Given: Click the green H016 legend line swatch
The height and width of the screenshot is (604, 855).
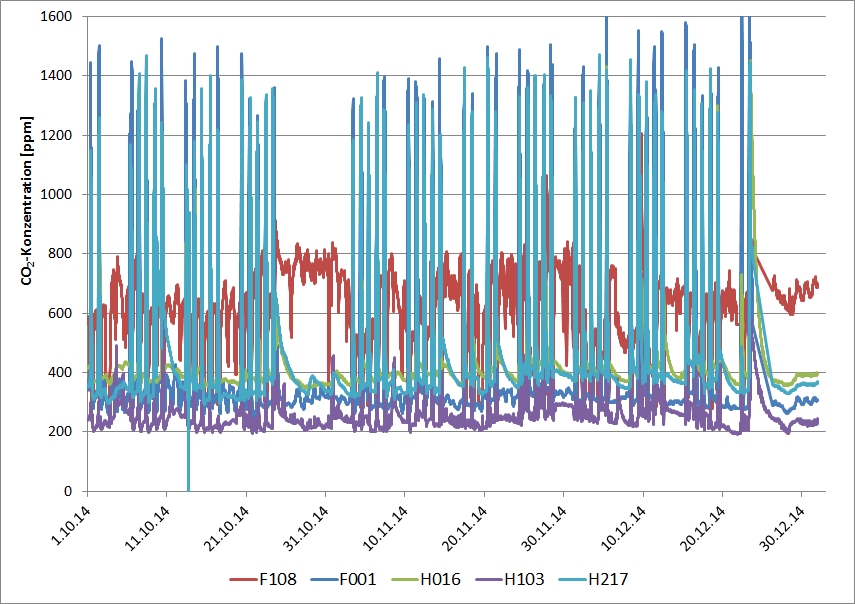Looking at the screenshot, I should pos(406,579).
